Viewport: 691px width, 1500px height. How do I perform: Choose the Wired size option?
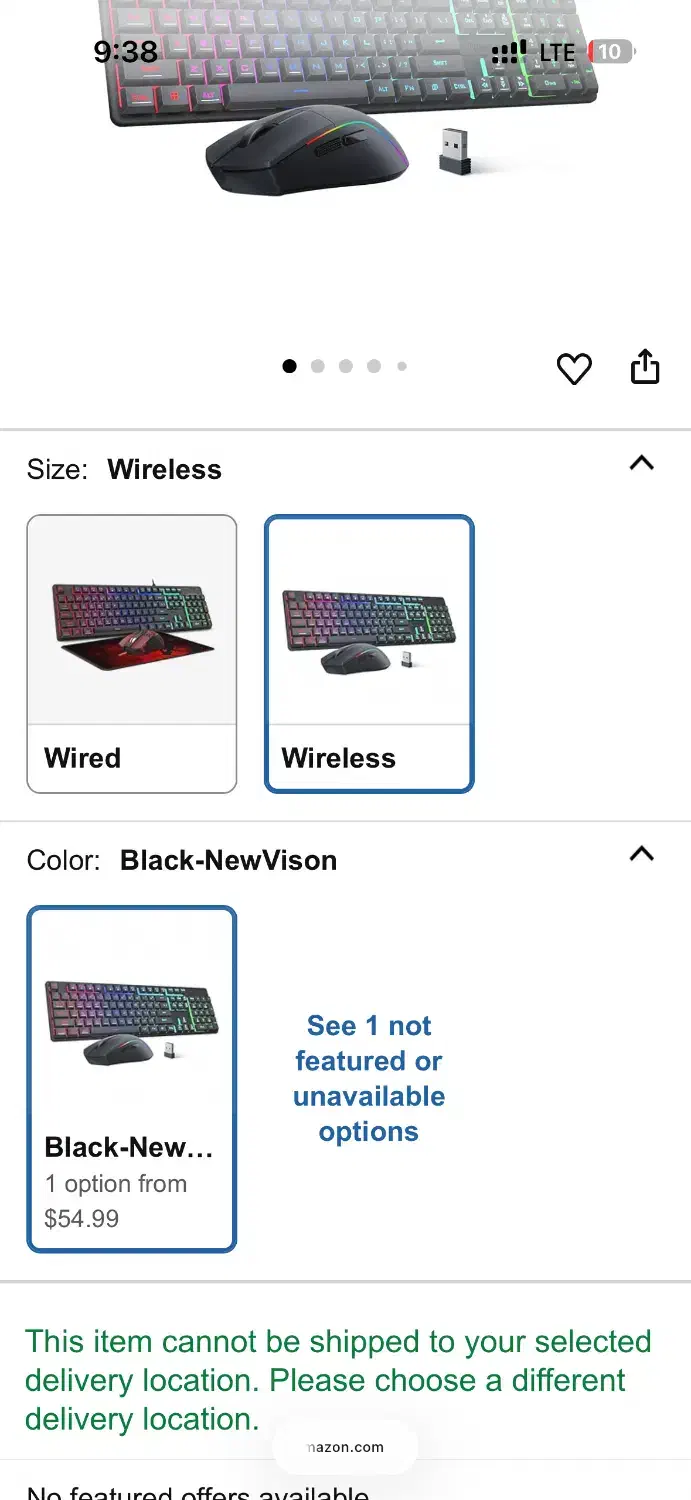click(132, 653)
